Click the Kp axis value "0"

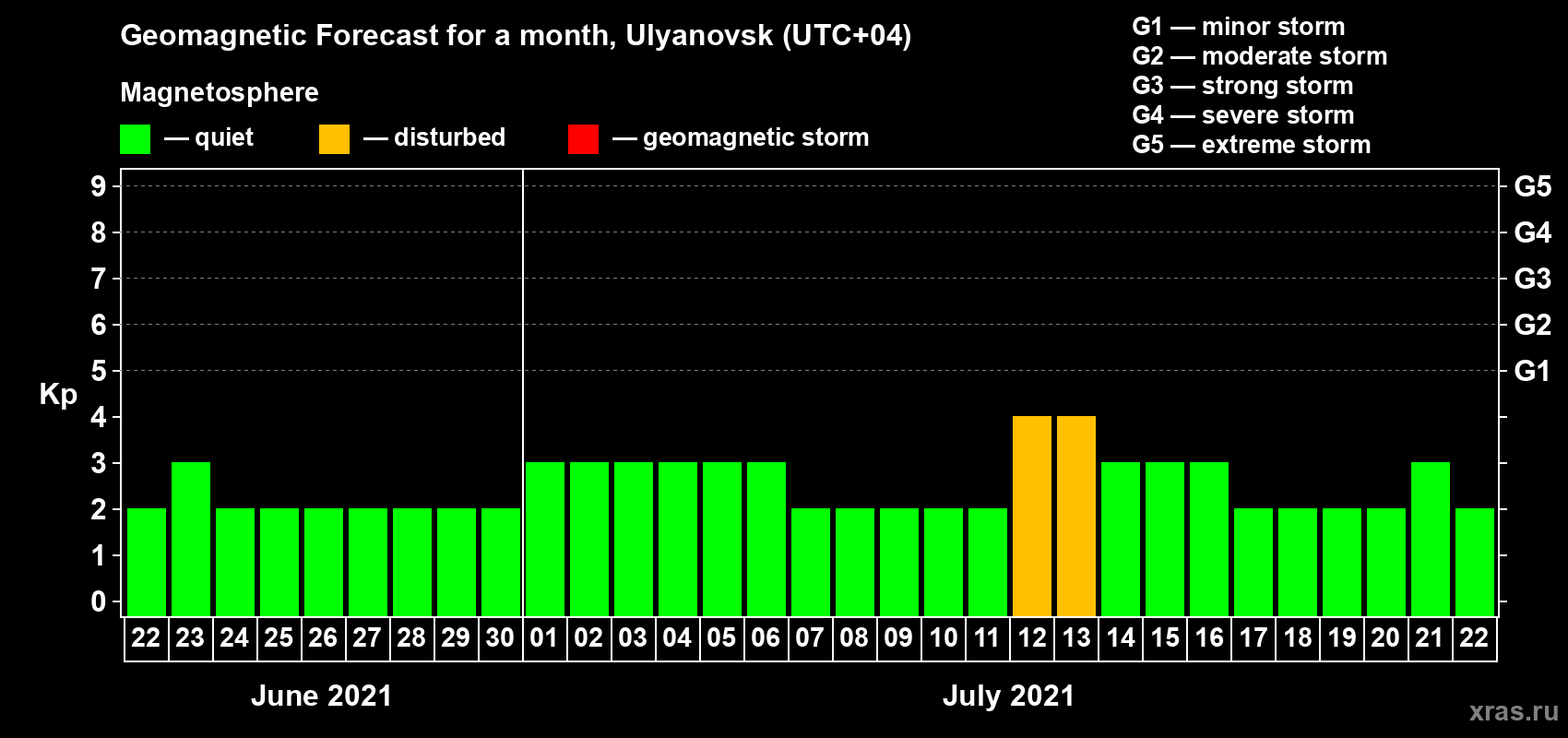point(99,601)
